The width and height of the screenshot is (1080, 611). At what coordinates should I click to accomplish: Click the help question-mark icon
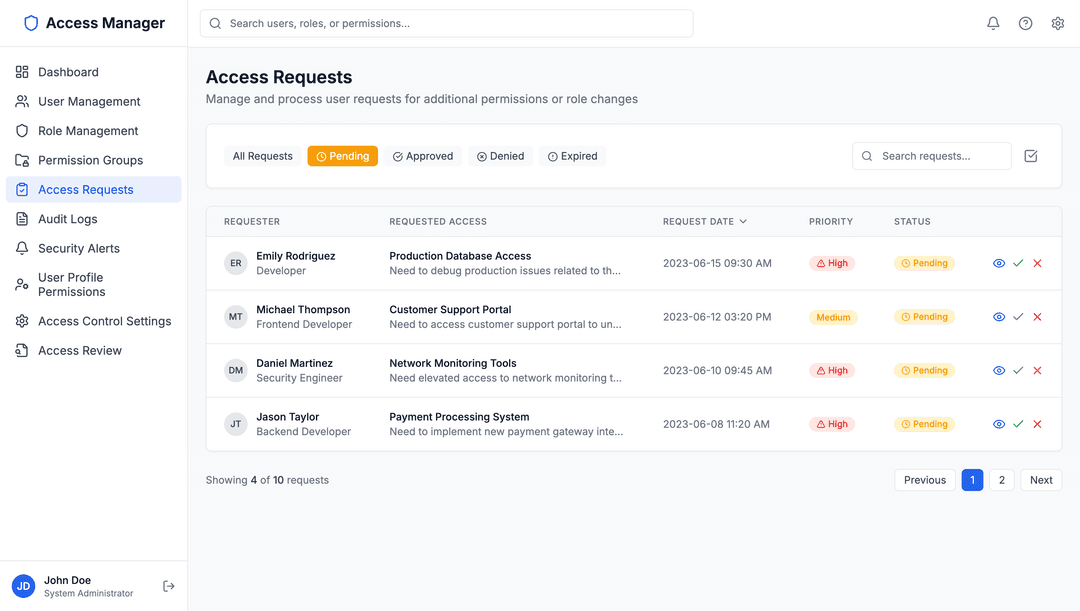1025,22
